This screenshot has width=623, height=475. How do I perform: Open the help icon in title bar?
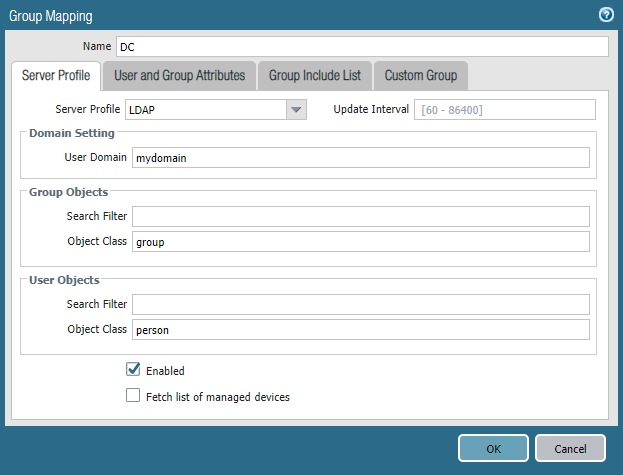605,15
